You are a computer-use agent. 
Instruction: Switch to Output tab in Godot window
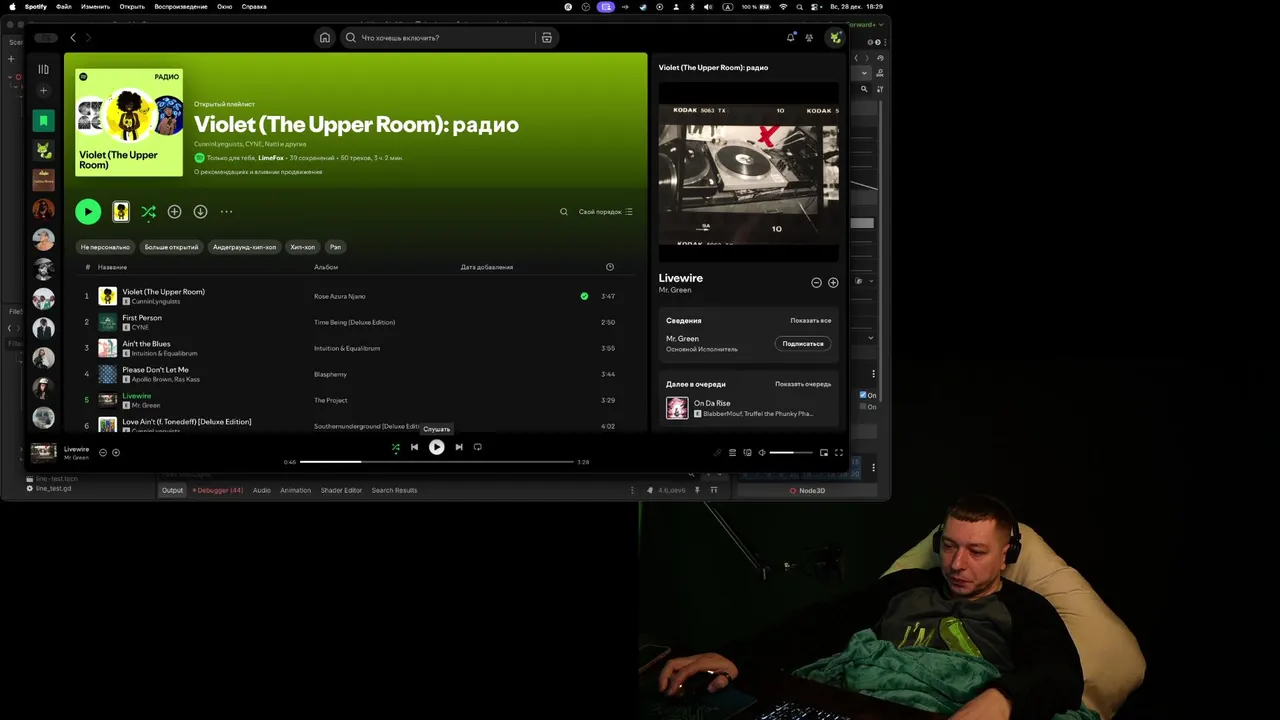coord(173,491)
